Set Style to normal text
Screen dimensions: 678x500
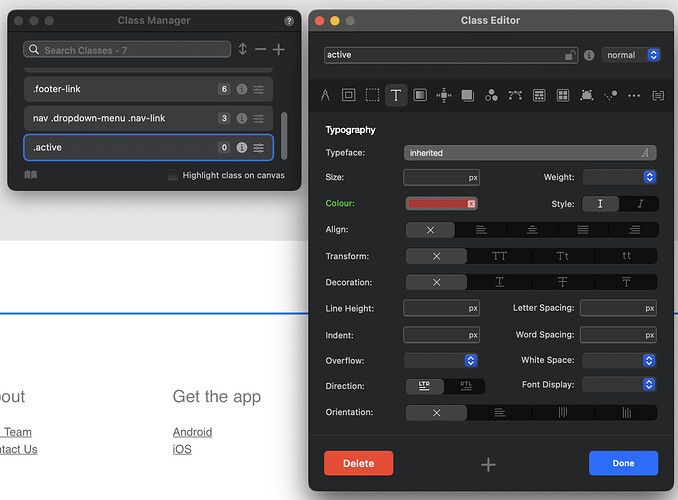pos(600,204)
